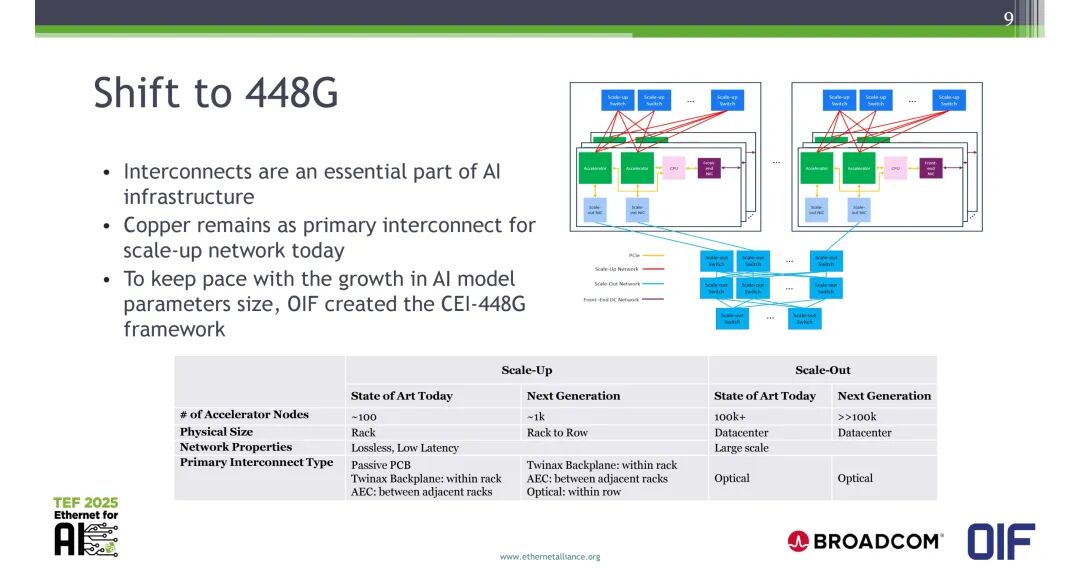Click the pink CPU block in the left server diagram
Viewport: 1080px width, 568px height.
tap(674, 168)
